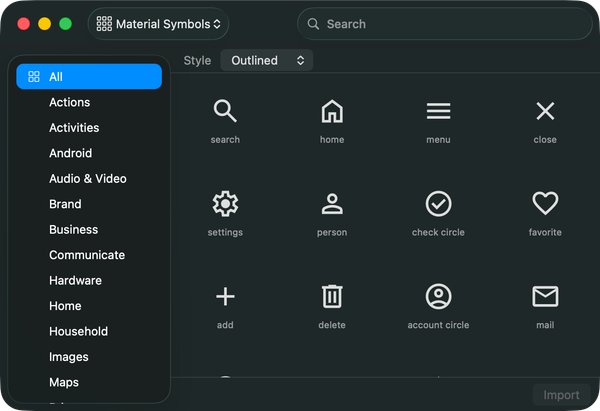
Task: Choose the favorite heart symbol
Action: click(x=545, y=204)
